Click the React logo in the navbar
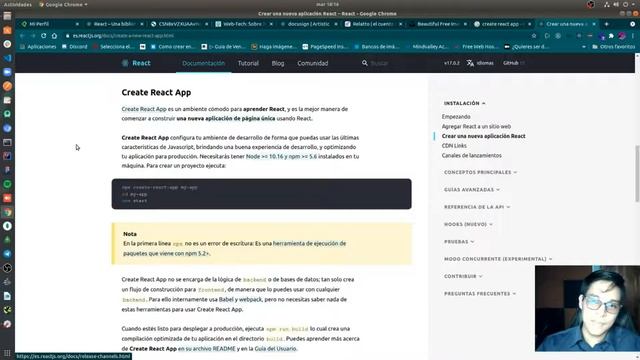Image resolution: width=640 pixels, height=360 pixels. point(136,63)
